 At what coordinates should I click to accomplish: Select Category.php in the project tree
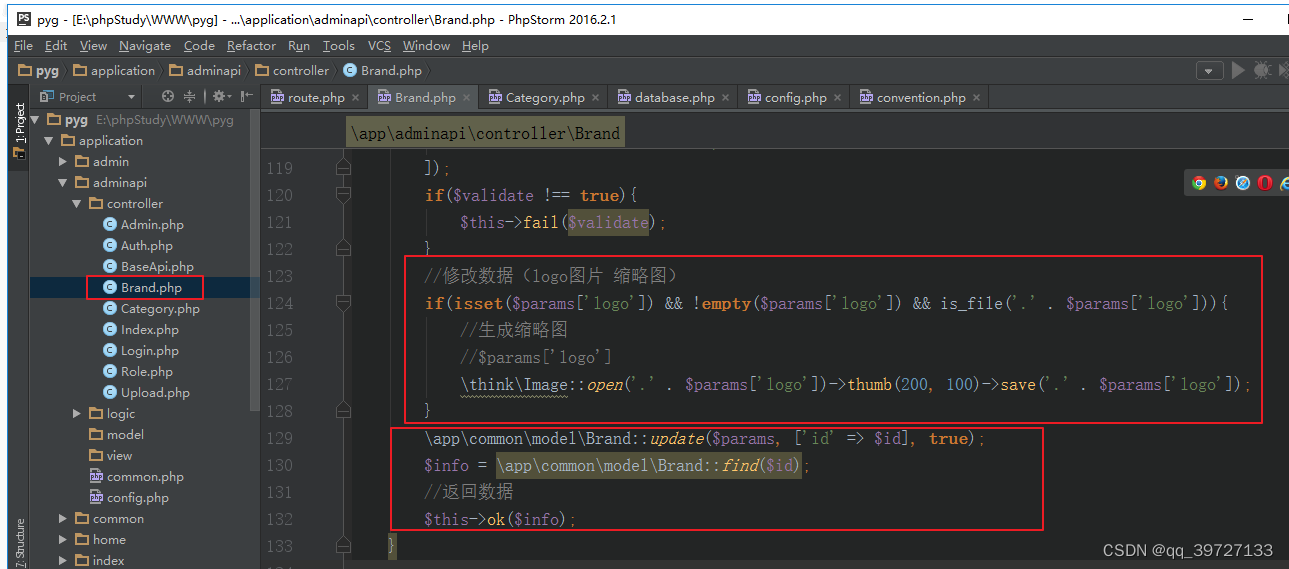click(151, 309)
